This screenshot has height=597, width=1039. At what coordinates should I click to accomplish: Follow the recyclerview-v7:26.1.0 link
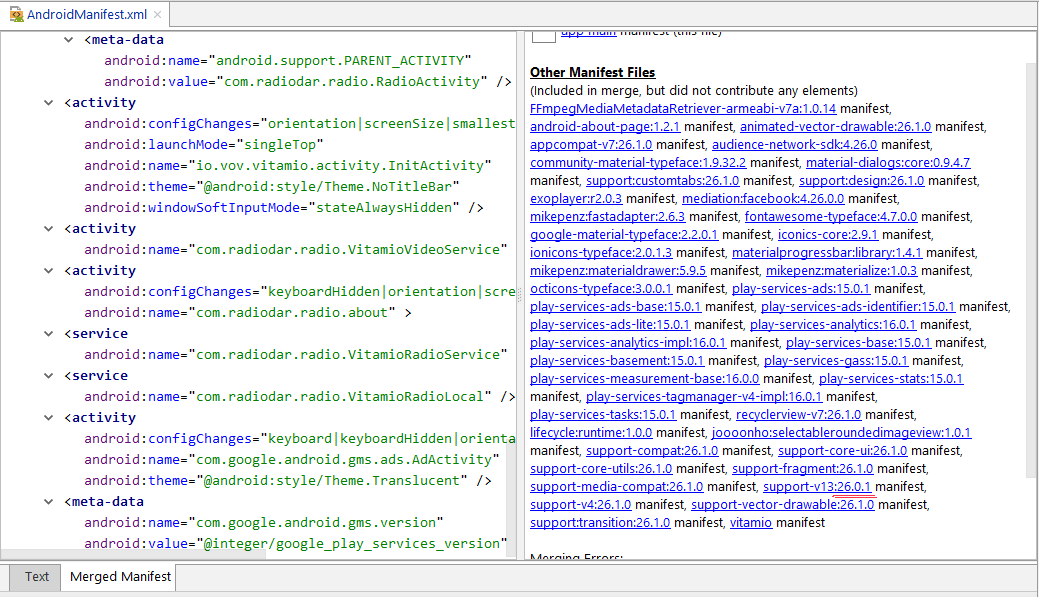tap(798, 414)
